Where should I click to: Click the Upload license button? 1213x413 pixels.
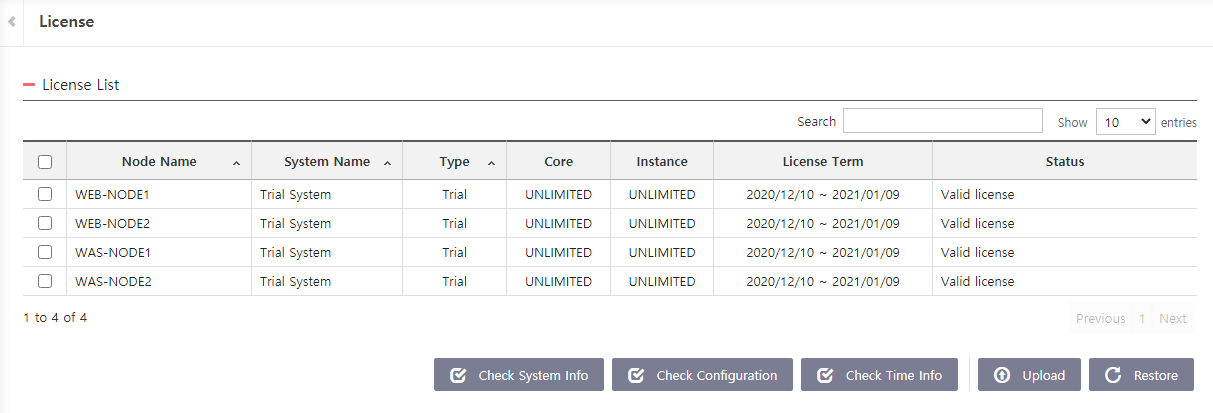1028,375
